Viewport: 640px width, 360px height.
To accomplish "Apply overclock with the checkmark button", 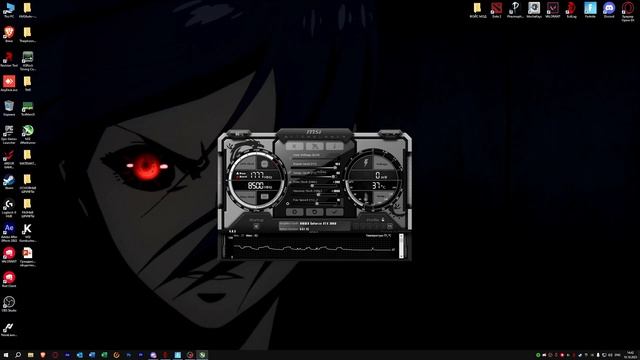I will click(334, 212).
